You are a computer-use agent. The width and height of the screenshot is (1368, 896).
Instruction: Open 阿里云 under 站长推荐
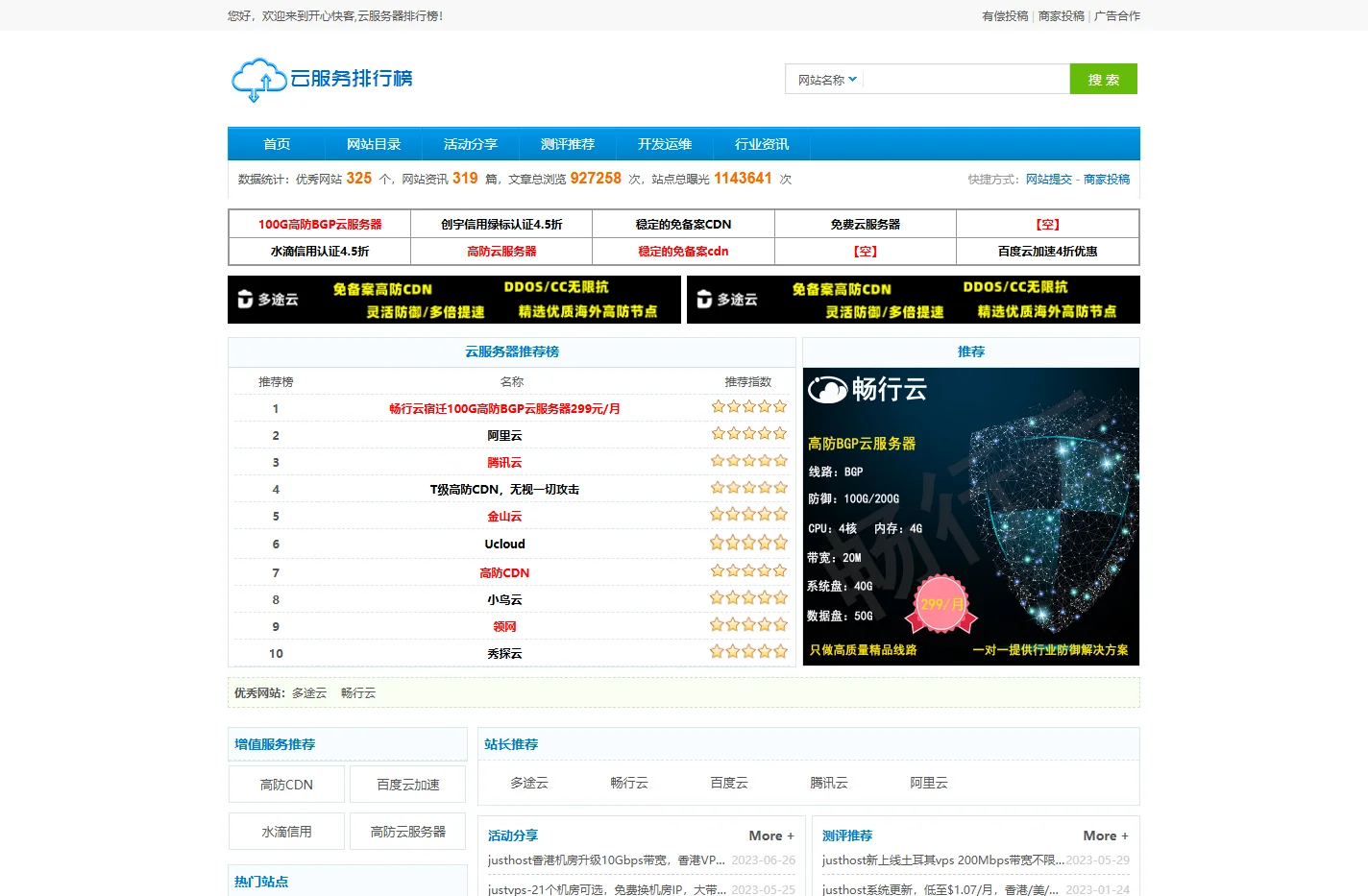point(929,783)
